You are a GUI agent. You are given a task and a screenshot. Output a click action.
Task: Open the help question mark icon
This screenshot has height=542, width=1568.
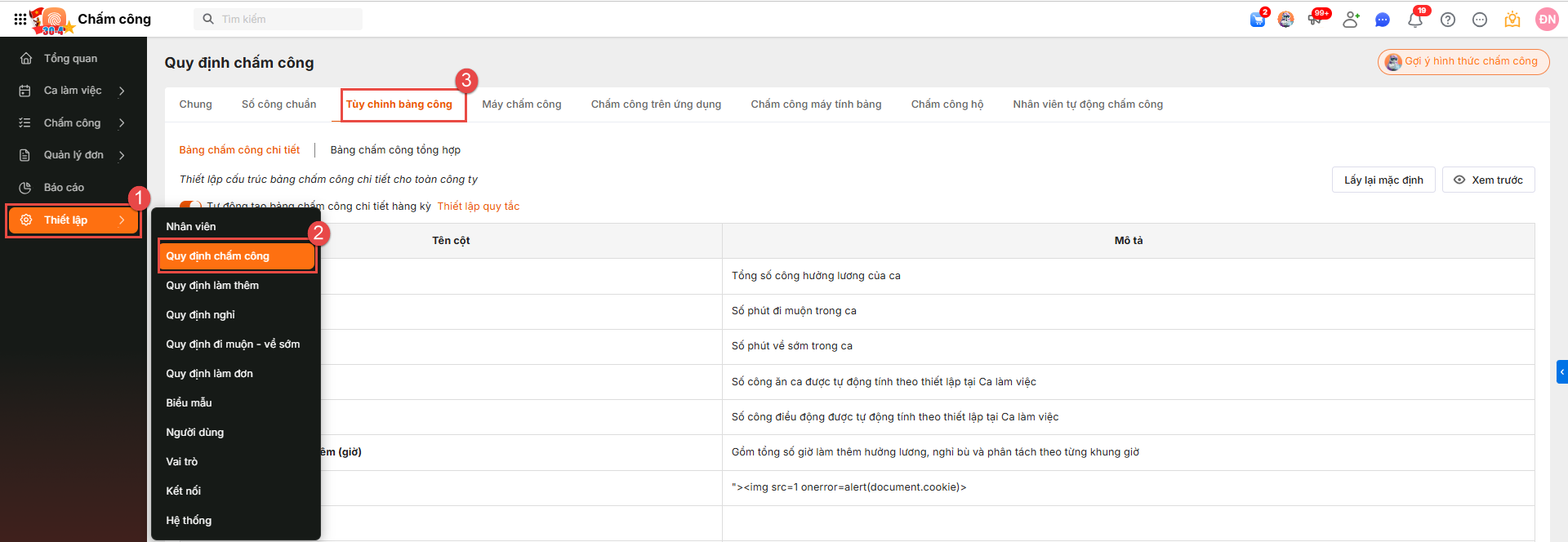[x=1447, y=20]
